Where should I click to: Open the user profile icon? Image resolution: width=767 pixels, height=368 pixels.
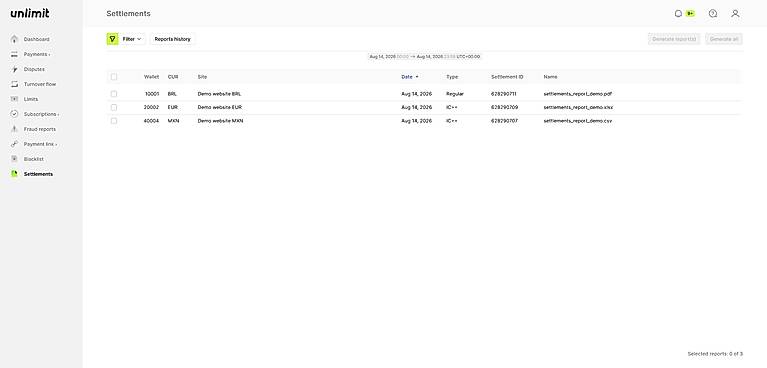point(735,14)
